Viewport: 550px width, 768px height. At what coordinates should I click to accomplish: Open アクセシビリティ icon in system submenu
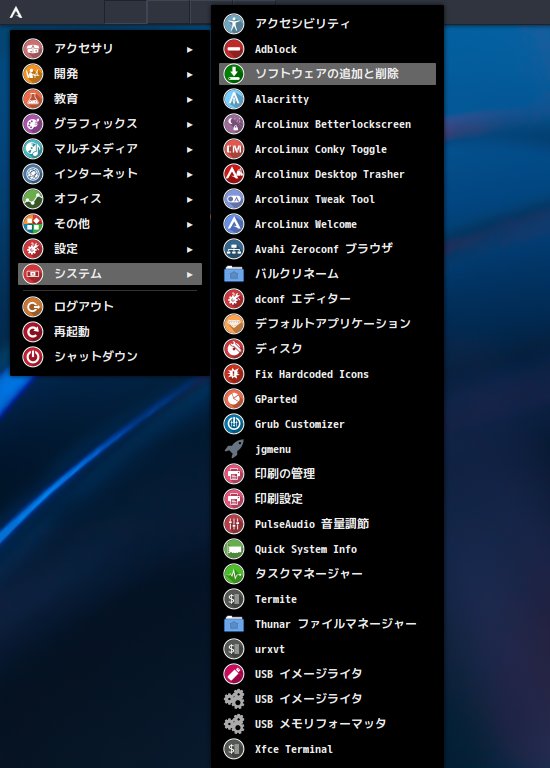point(234,24)
